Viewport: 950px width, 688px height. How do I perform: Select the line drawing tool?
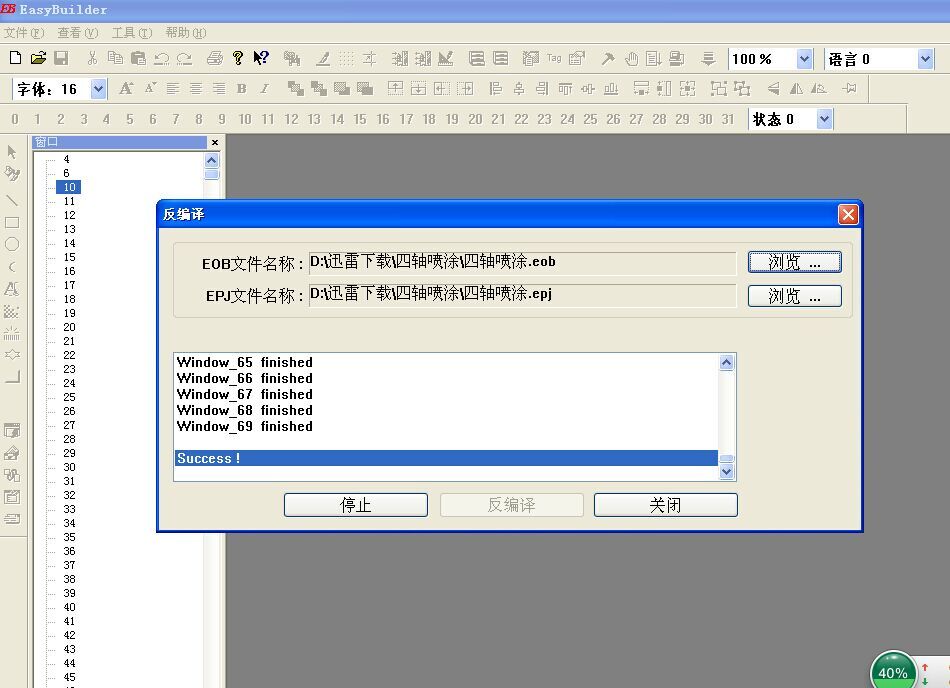pyautogui.click(x=12, y=200)
